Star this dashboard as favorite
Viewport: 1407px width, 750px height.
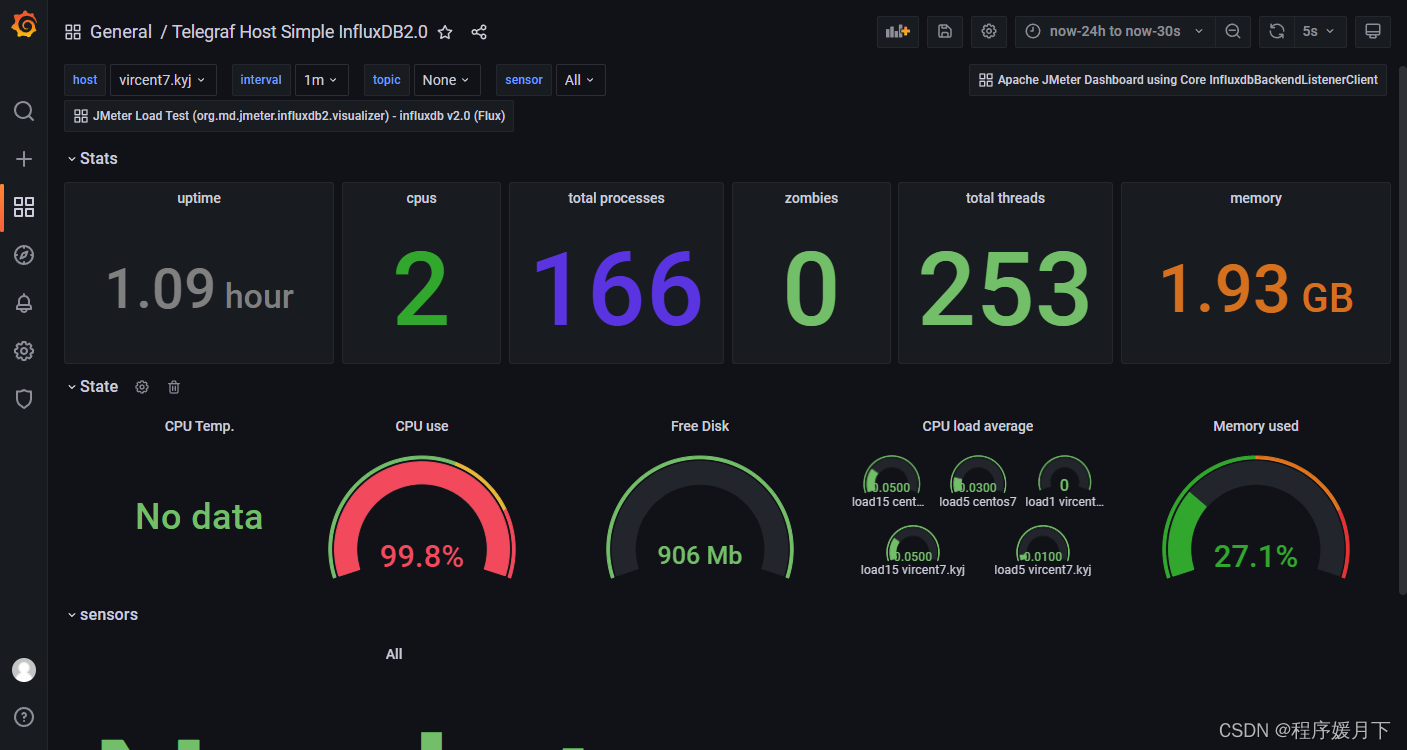(x=445, y=32)
